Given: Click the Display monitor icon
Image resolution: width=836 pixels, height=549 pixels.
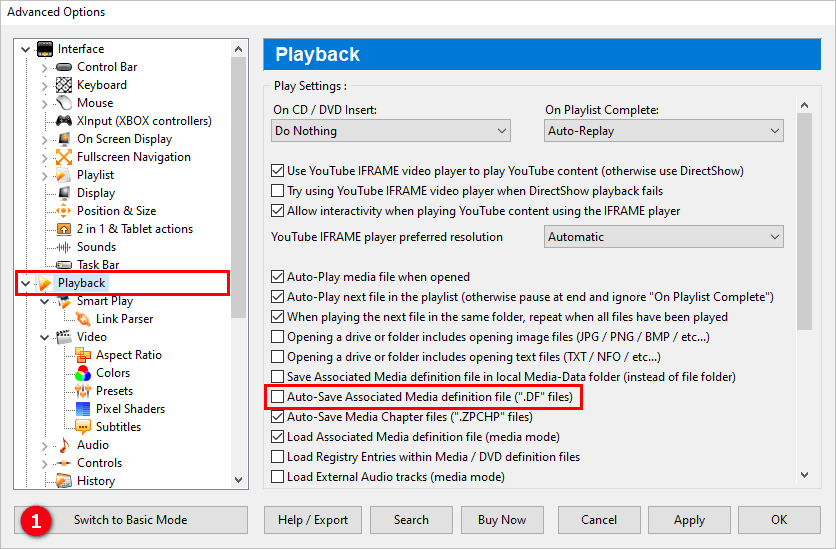Looking at the screenshot, I should tap(64, 193).
